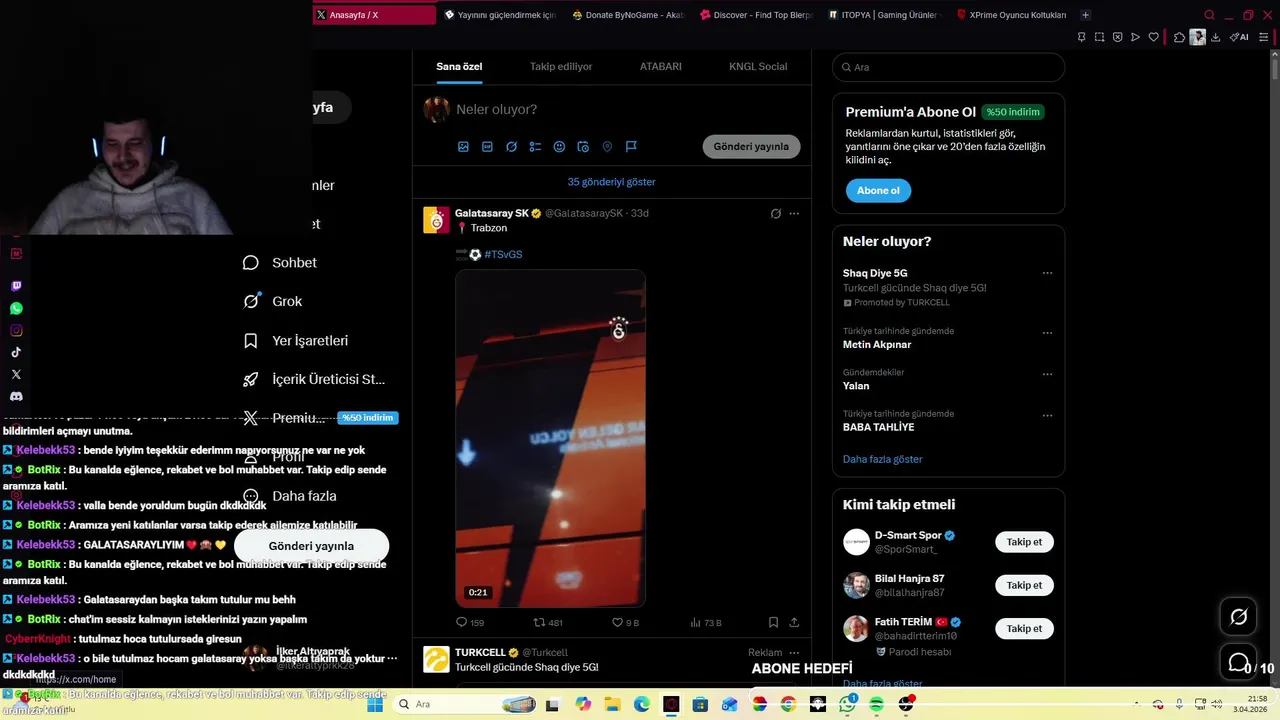Tag a location in the post
Screen dimensions: 1280x720
607,146
